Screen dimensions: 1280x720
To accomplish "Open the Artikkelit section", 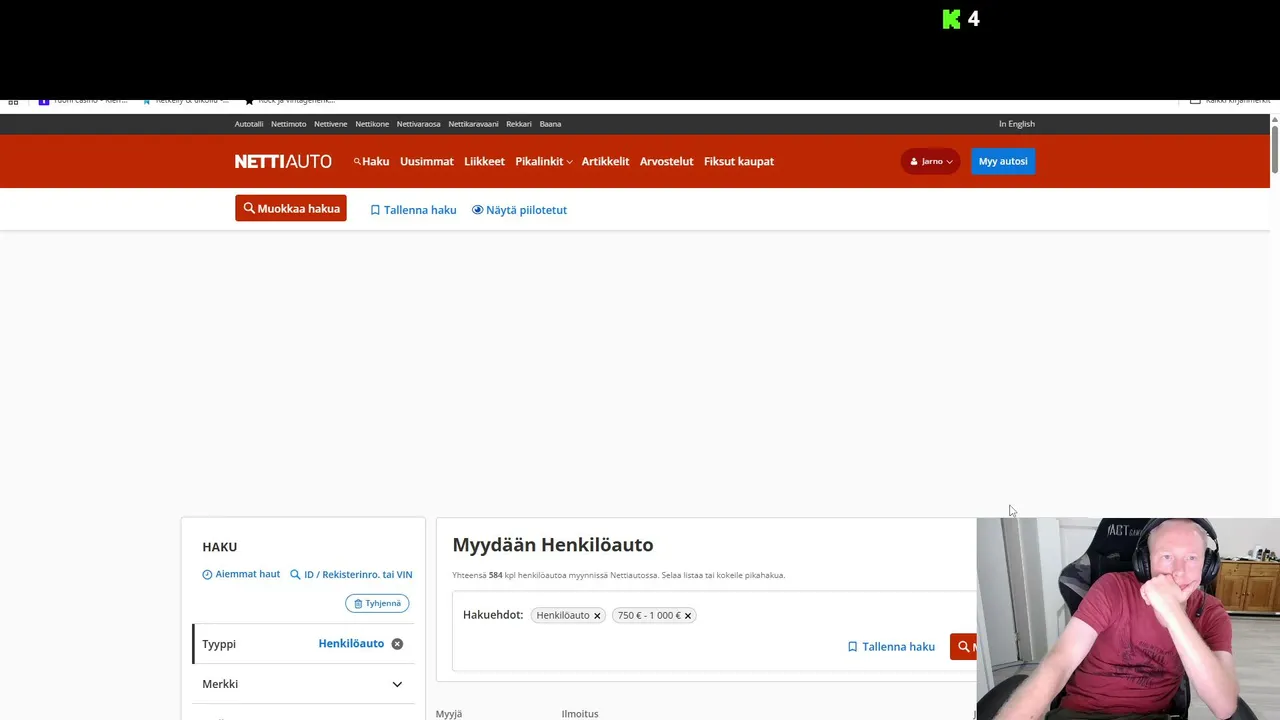I will 605,161.
